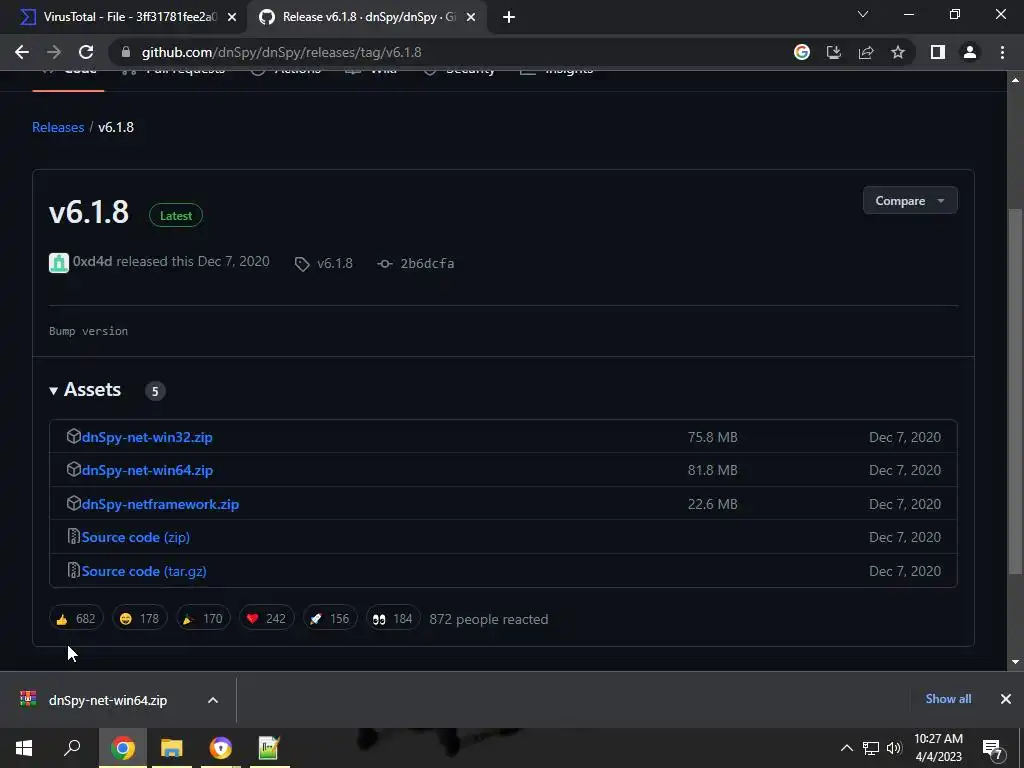This screenshot has width=1024, height=768.
Task: Open the Chrome three-dot menu
Action: click(x=1002, y=52)
